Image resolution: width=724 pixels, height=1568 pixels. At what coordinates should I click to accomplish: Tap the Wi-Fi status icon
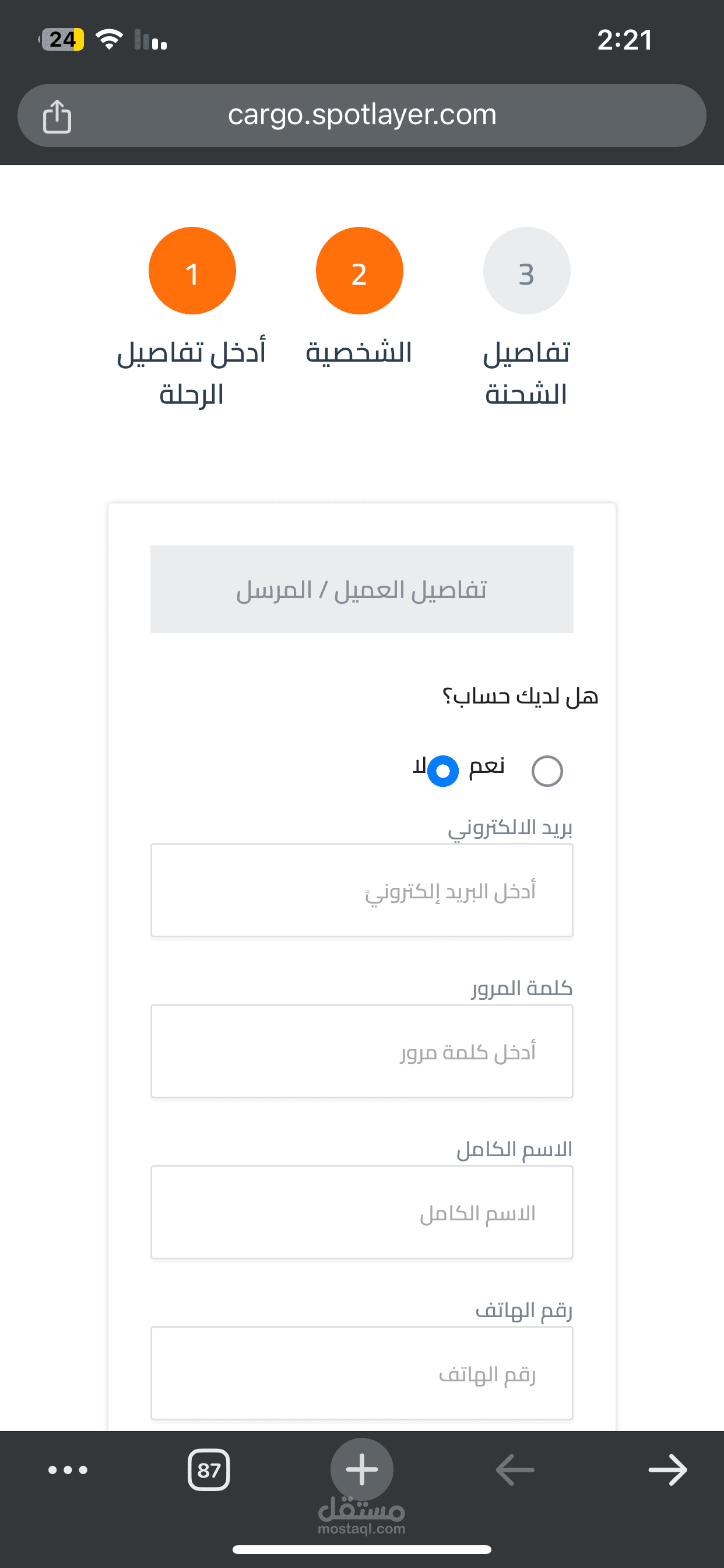point(110,40)
